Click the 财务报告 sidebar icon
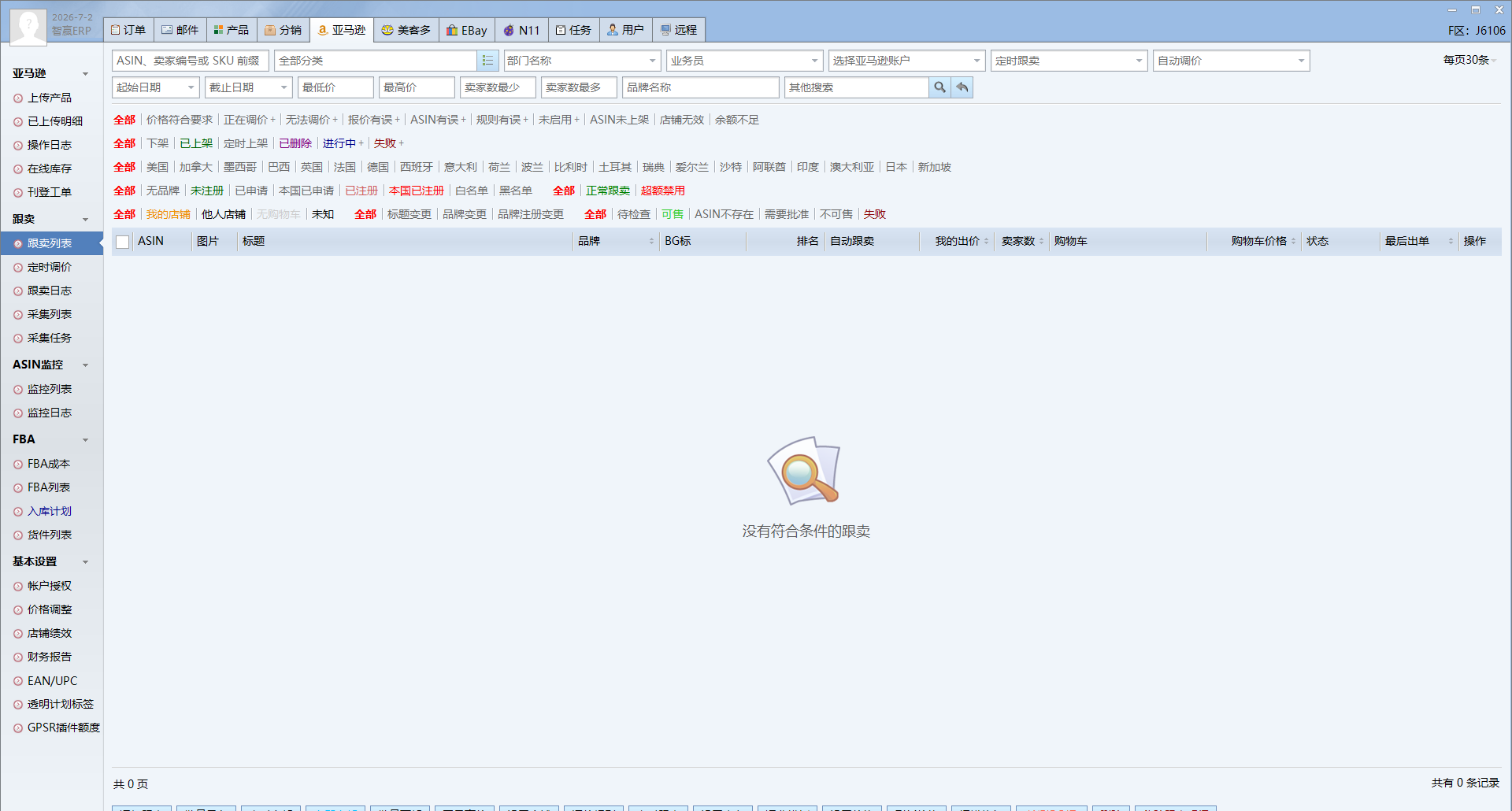 [18, 657]
